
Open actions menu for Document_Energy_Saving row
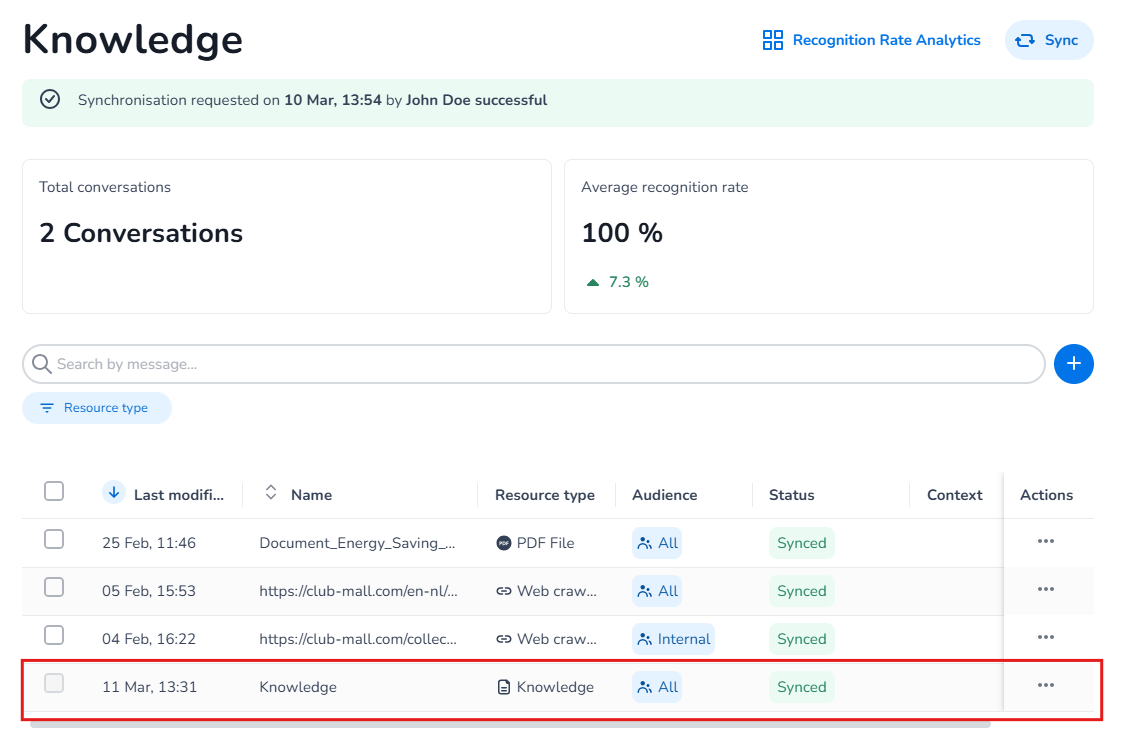[1046, 541]
